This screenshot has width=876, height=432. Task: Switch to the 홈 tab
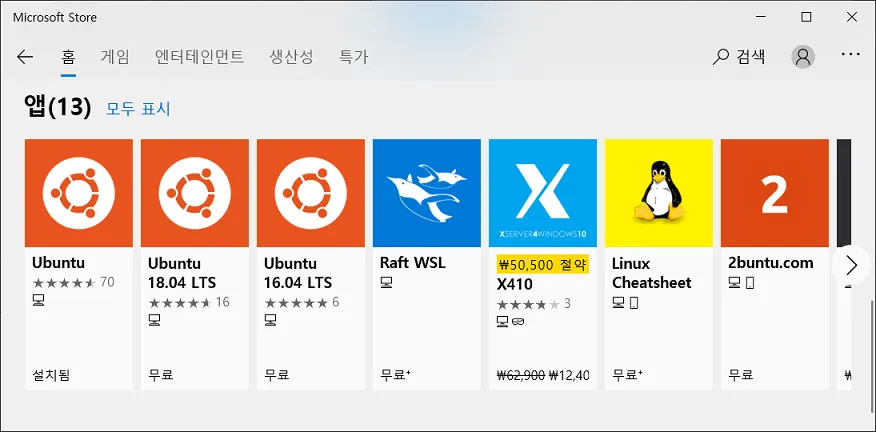[x=68, y=56]
